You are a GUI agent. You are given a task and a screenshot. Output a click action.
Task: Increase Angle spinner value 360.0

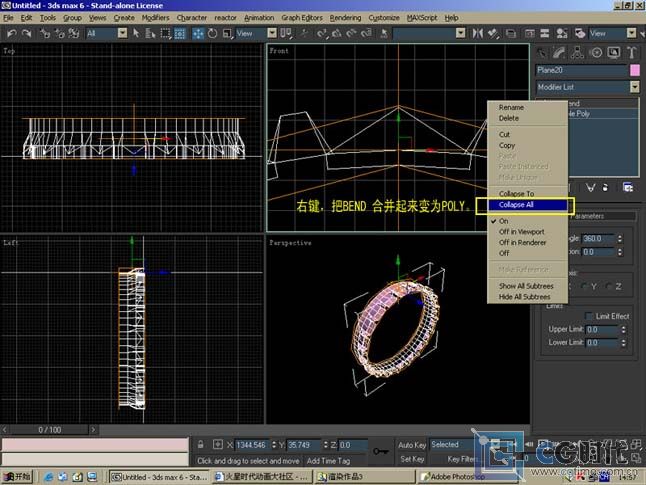[x=620, y=236]
